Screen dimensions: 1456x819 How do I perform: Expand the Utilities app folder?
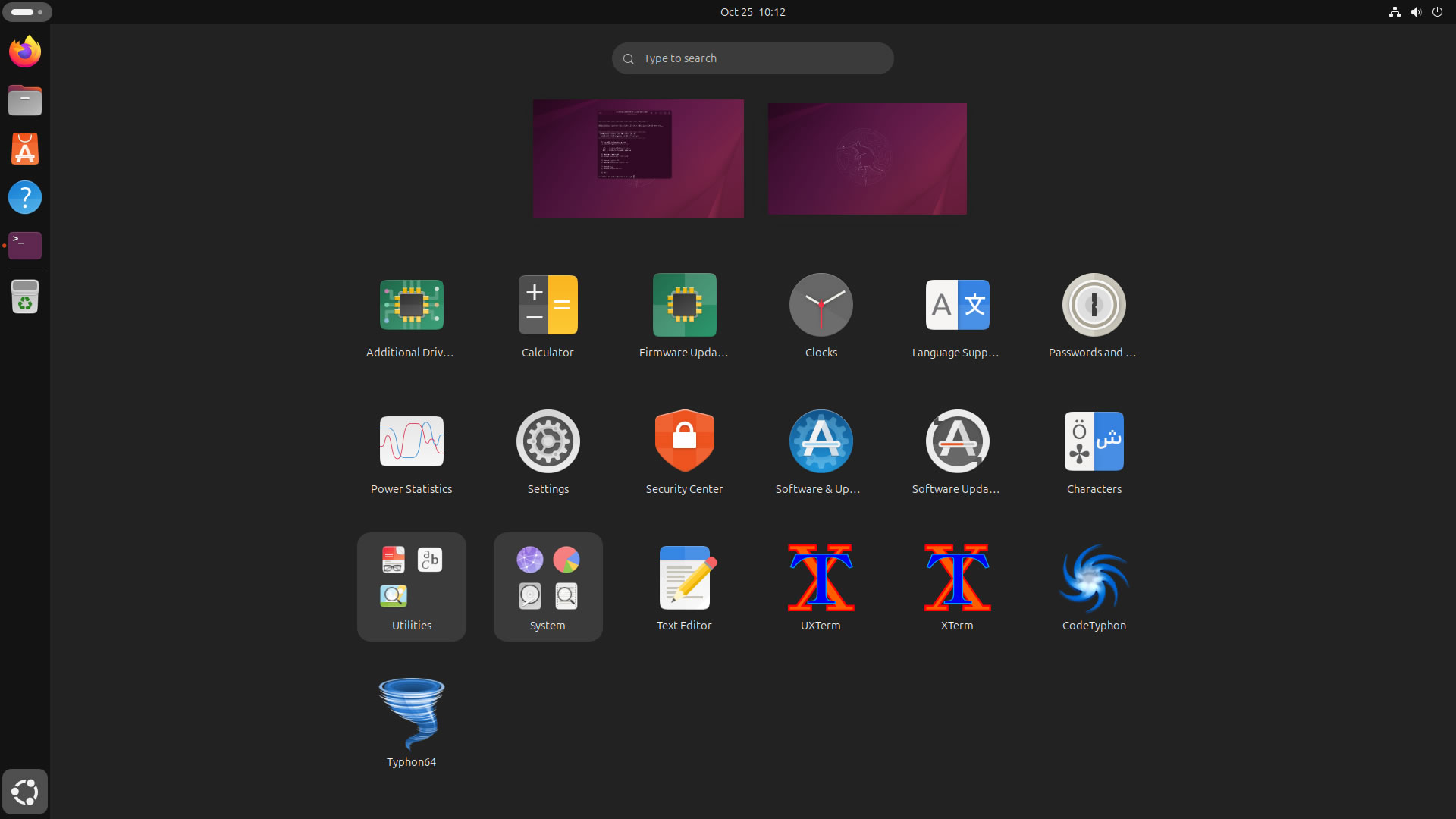[x=411, y=586]
